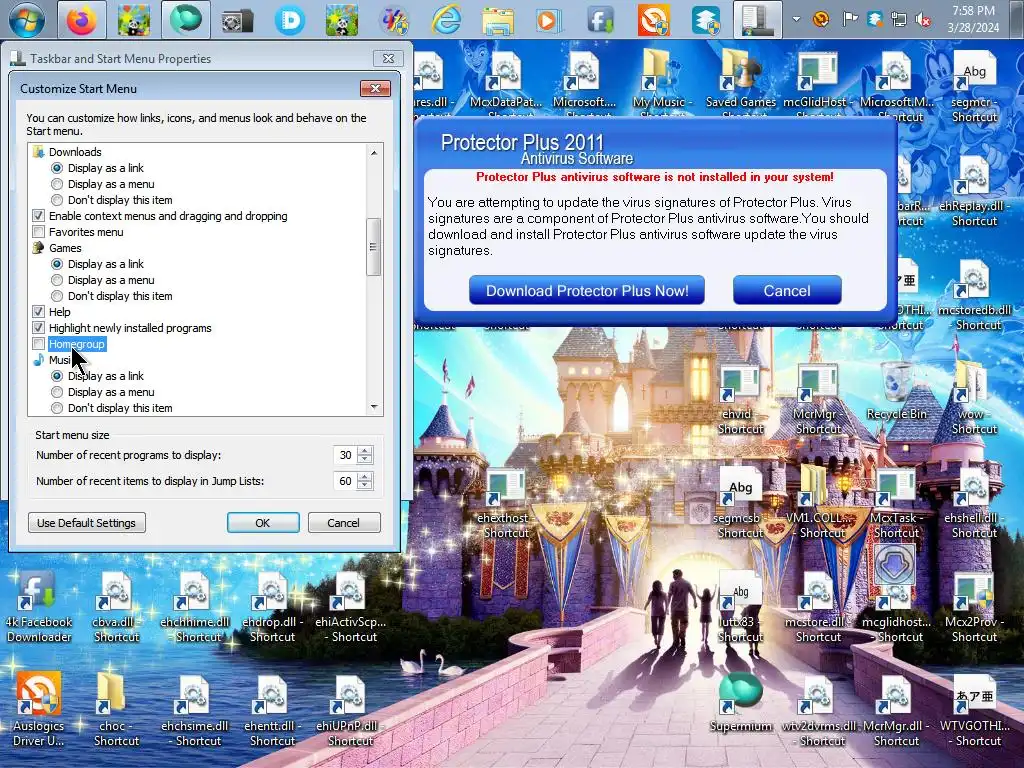Select Downloads 'Don't display this item' radio
The image size is (1024, 768).
pyautogui.click(x=57, y=200)
